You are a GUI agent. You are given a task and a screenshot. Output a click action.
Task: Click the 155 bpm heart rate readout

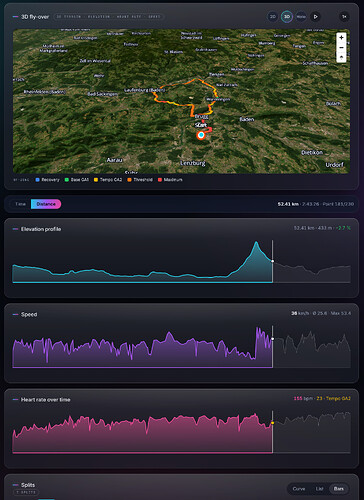pos(303,398)
